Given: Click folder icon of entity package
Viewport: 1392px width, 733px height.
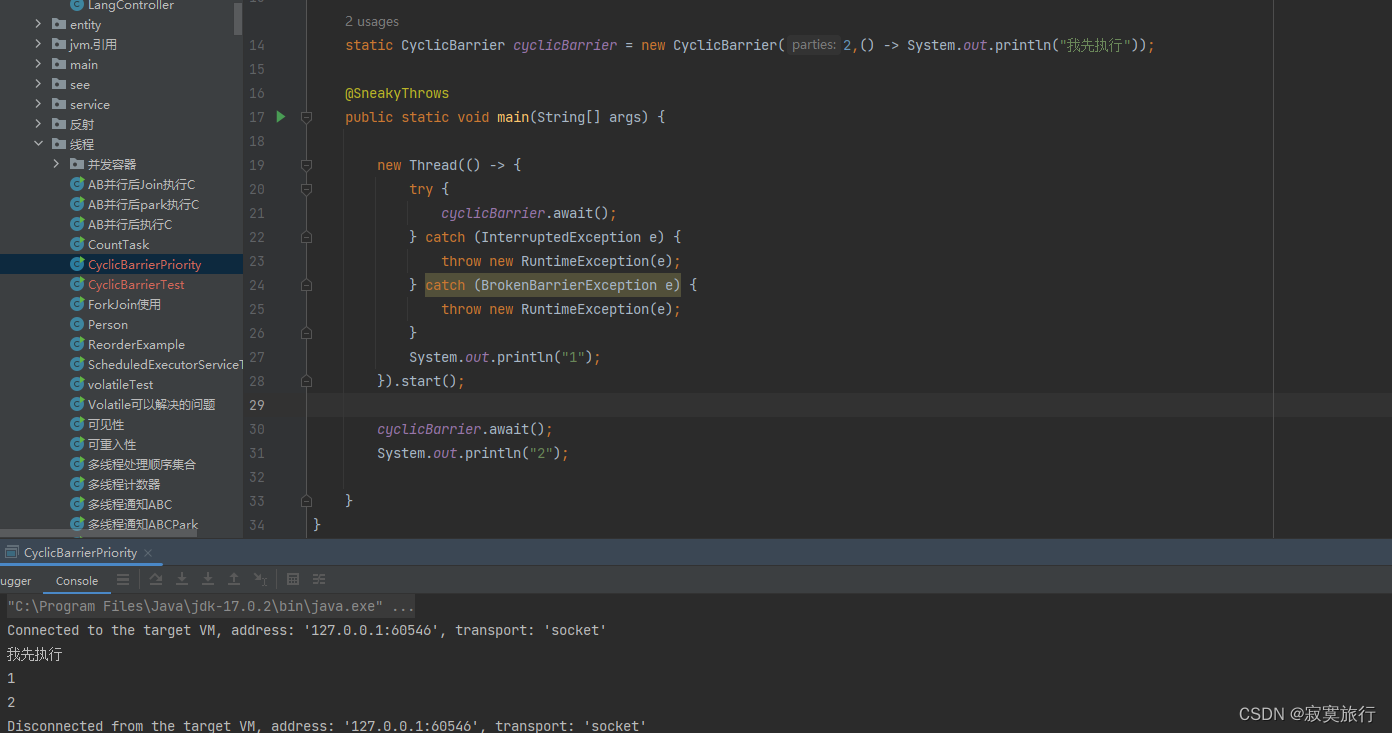Looking at the screenshot, I should click(x=59, y=24).
